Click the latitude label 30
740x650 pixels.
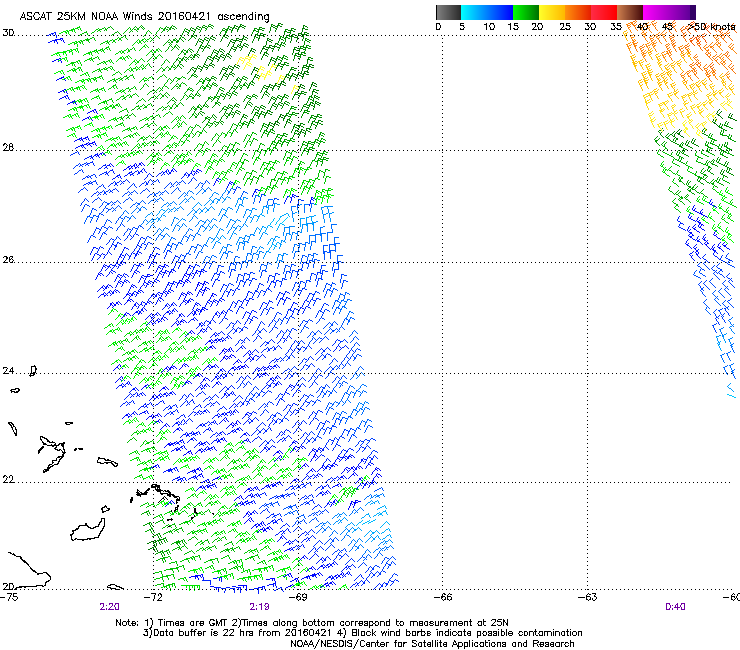coord(8,33)
